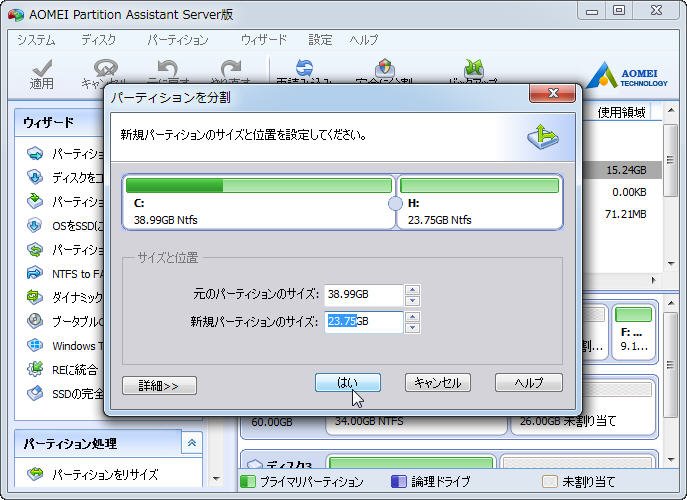Increase original partition size with up arrow
Viewport: 687px width, 500px height.
(x=412, y=290)
